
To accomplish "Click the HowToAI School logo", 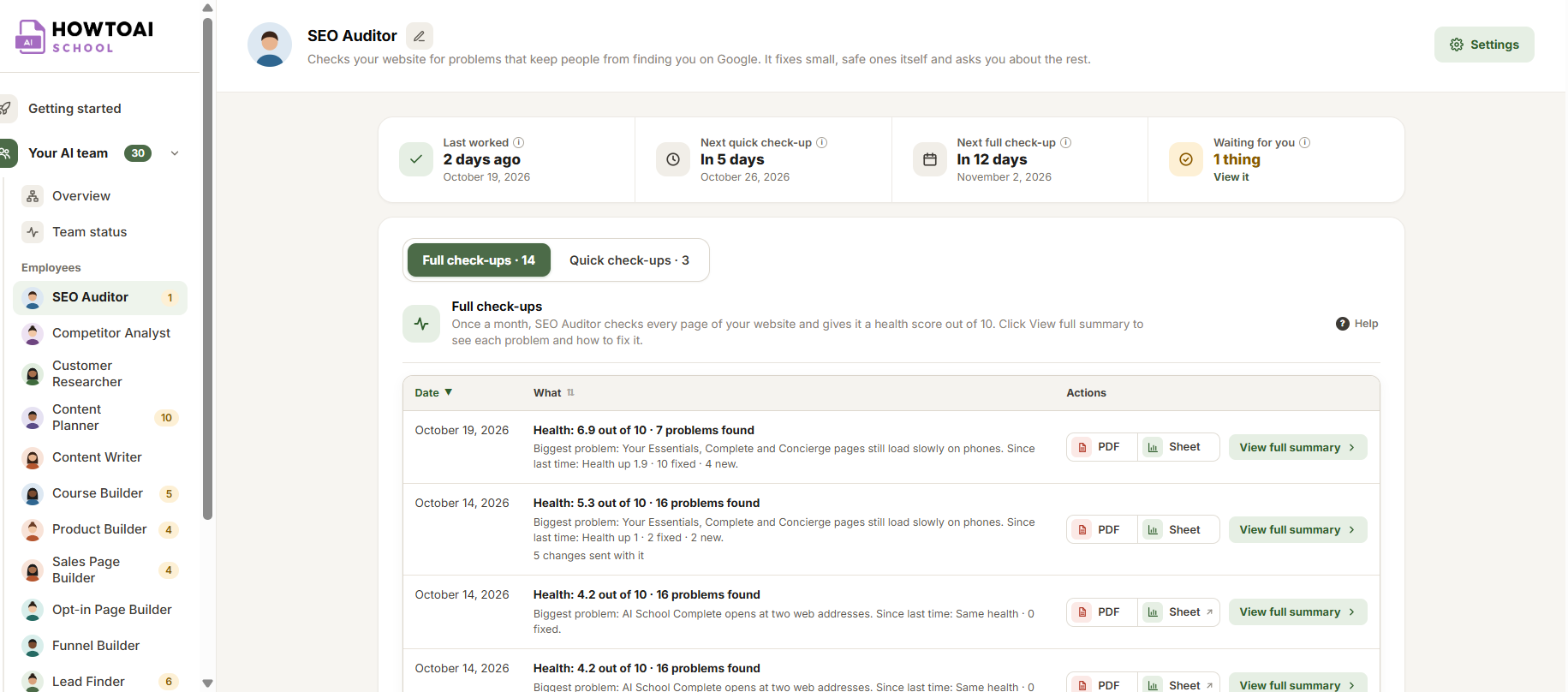I will coord(84,36).
